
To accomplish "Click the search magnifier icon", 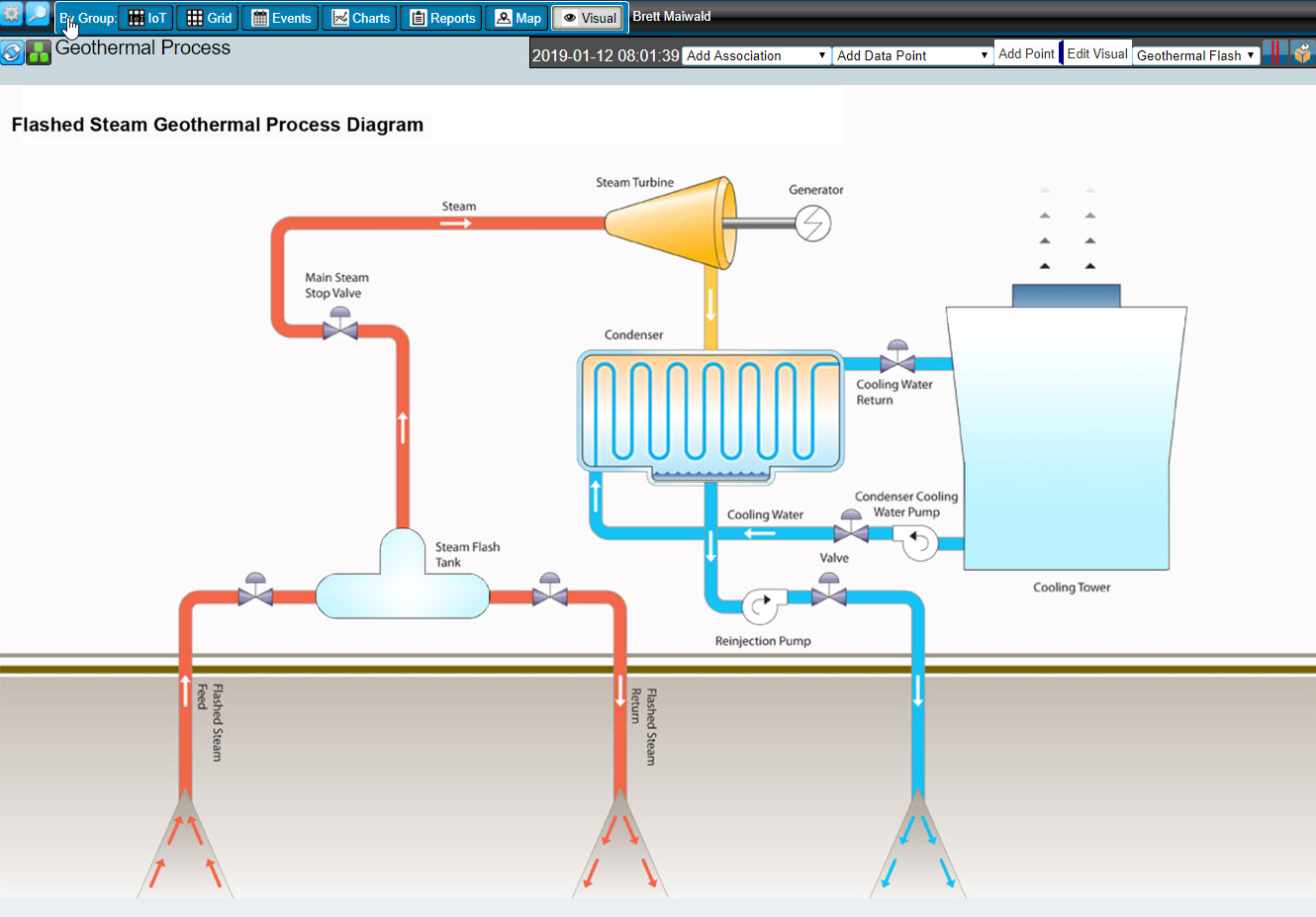I will [x=37, y=14].
